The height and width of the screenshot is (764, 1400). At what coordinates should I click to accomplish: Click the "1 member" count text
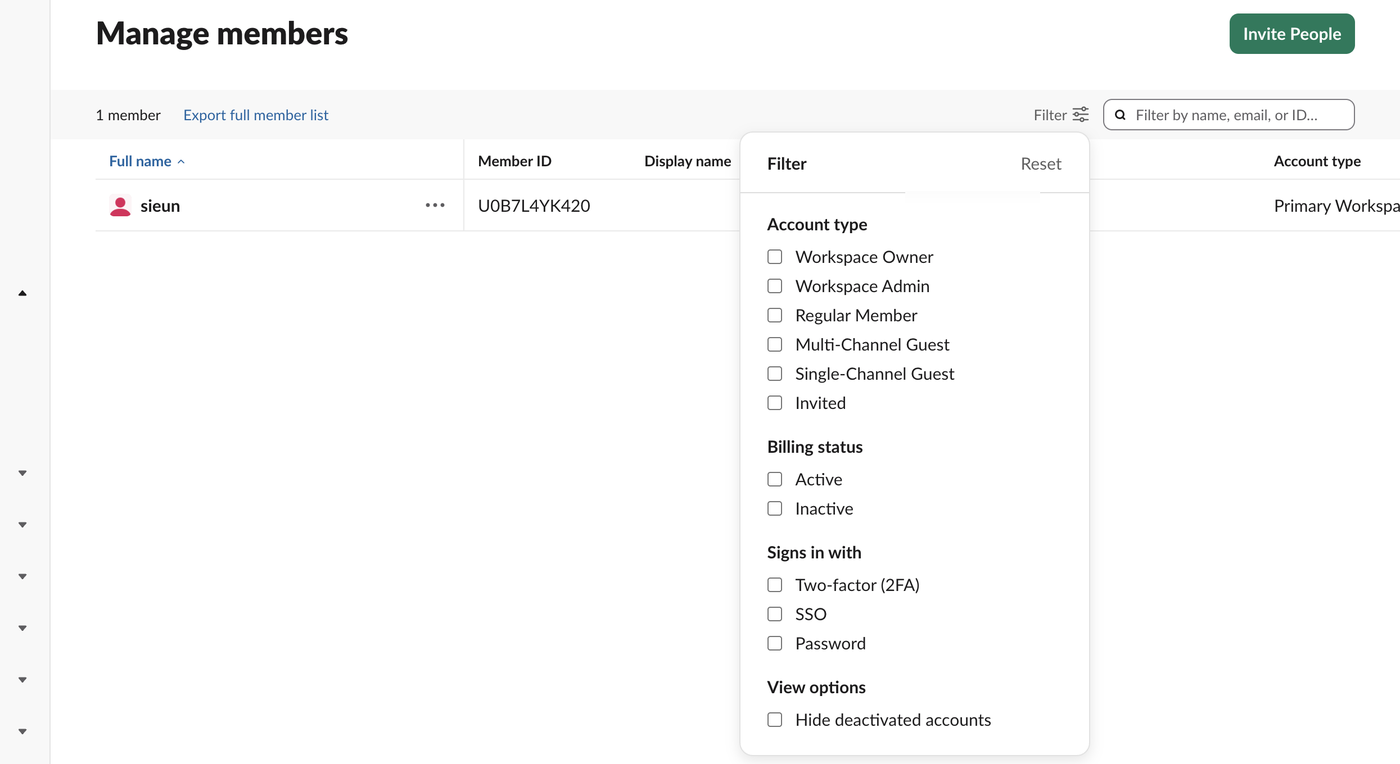tap(128, 115)
